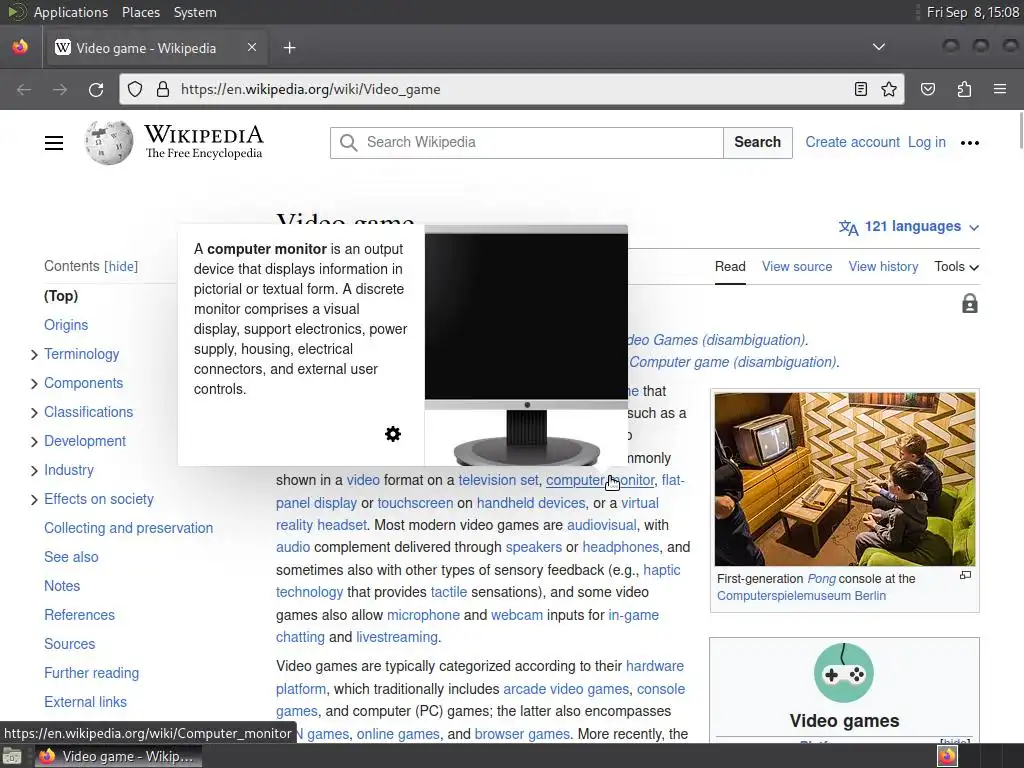This screenshot has height=768, width=1024.
Task: Open the 121 languages dropdown
Action: point(909,227)
